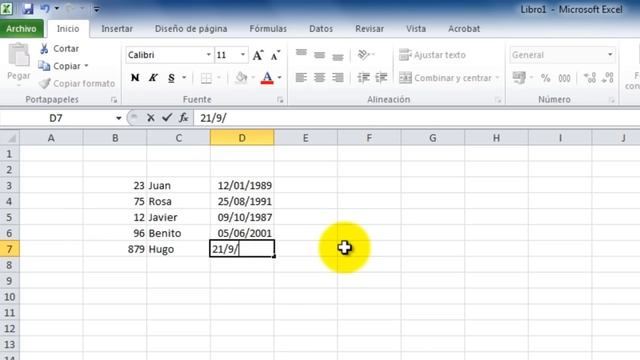640x360 pixels.
Task: Click the Name Box showing D7
Action: click(x=56, y=118)
